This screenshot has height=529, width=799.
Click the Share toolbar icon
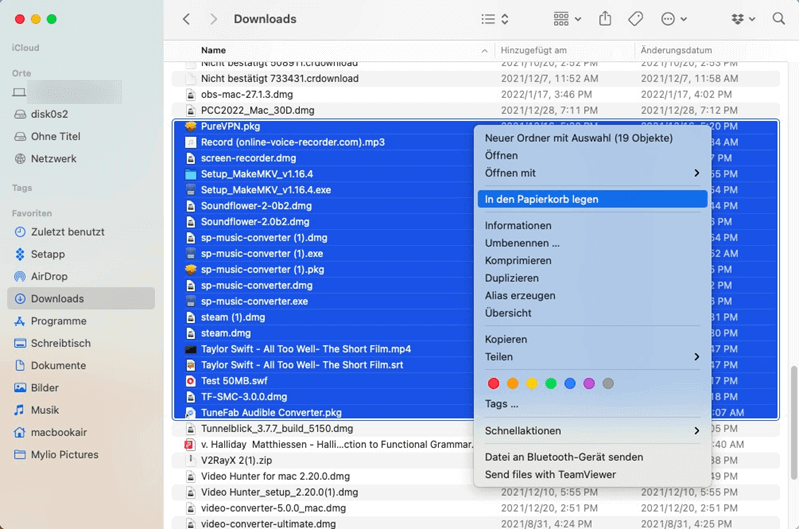605,19
